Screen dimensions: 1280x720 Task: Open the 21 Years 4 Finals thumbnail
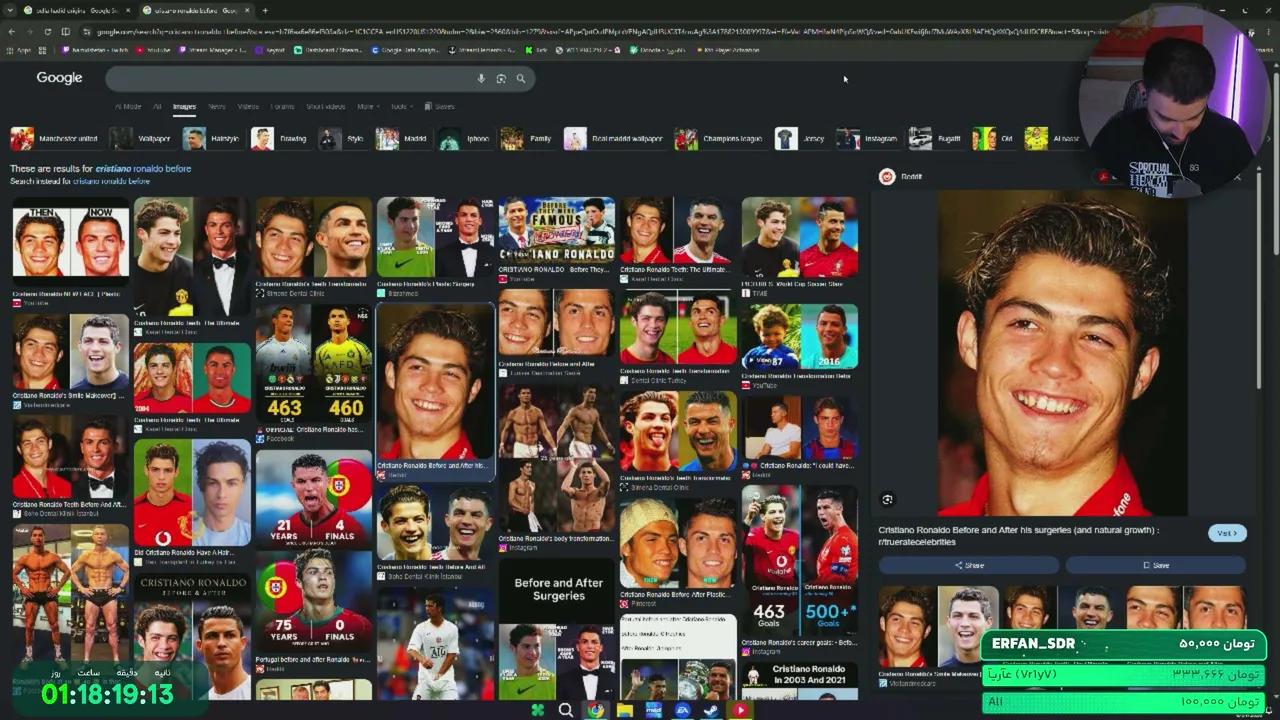tap(314, 497)
